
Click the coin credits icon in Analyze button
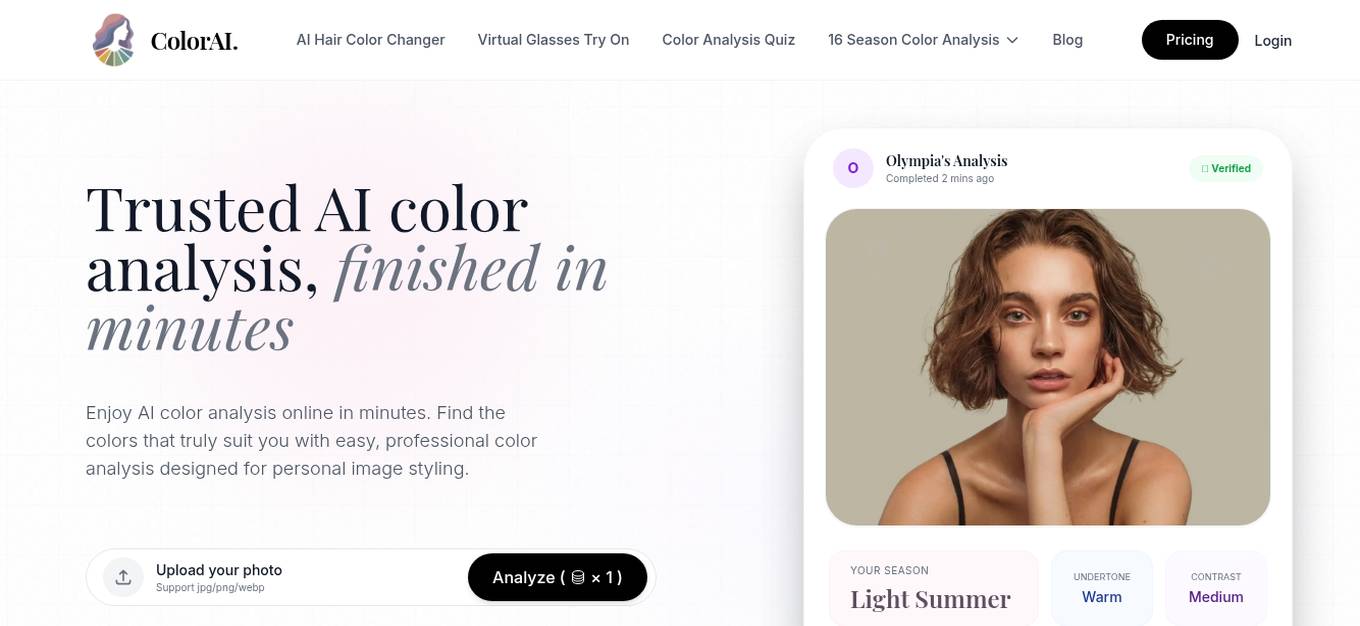[578, 578]
